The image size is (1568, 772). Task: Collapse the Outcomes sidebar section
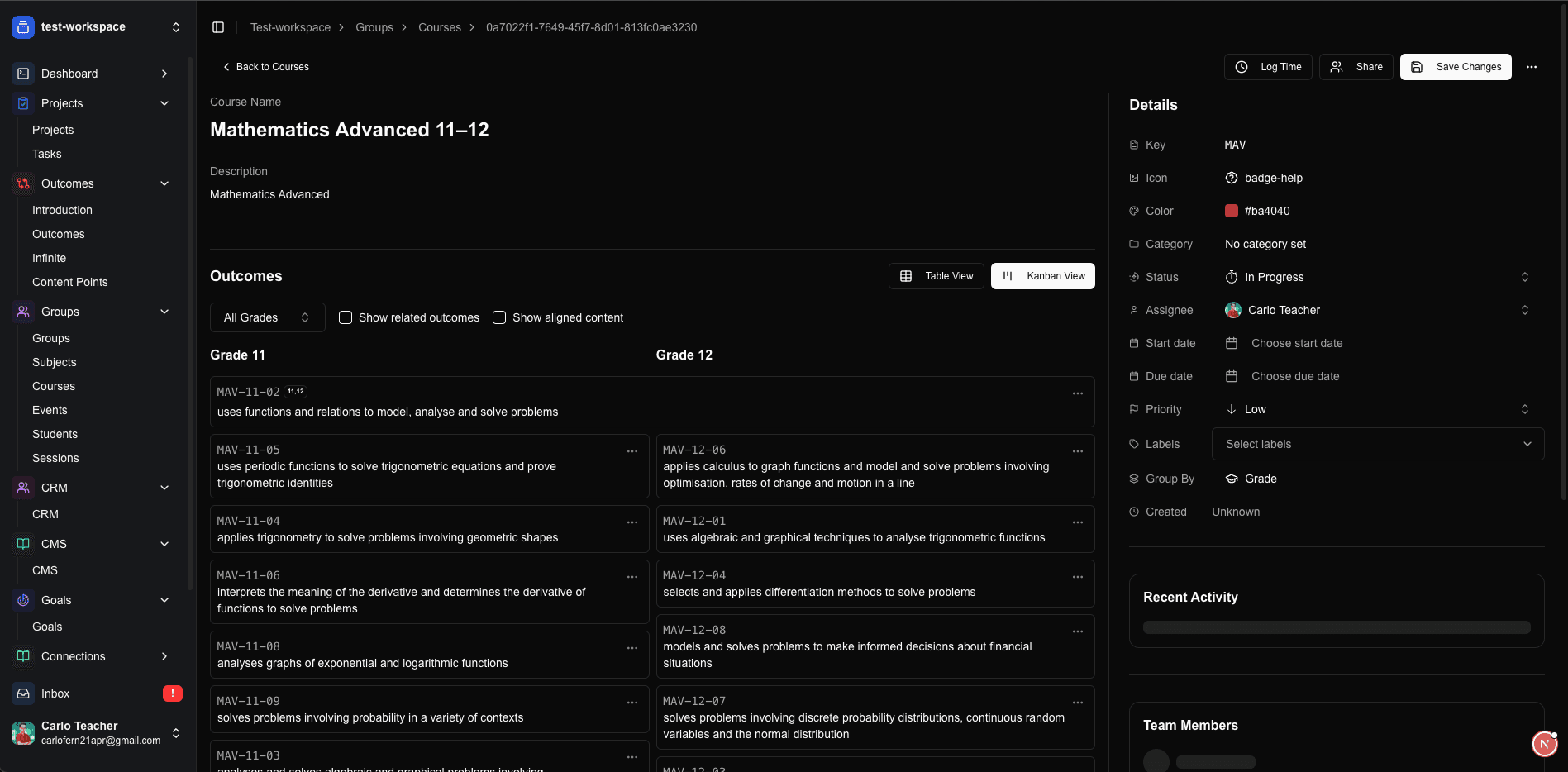click(x=164, y=183)
